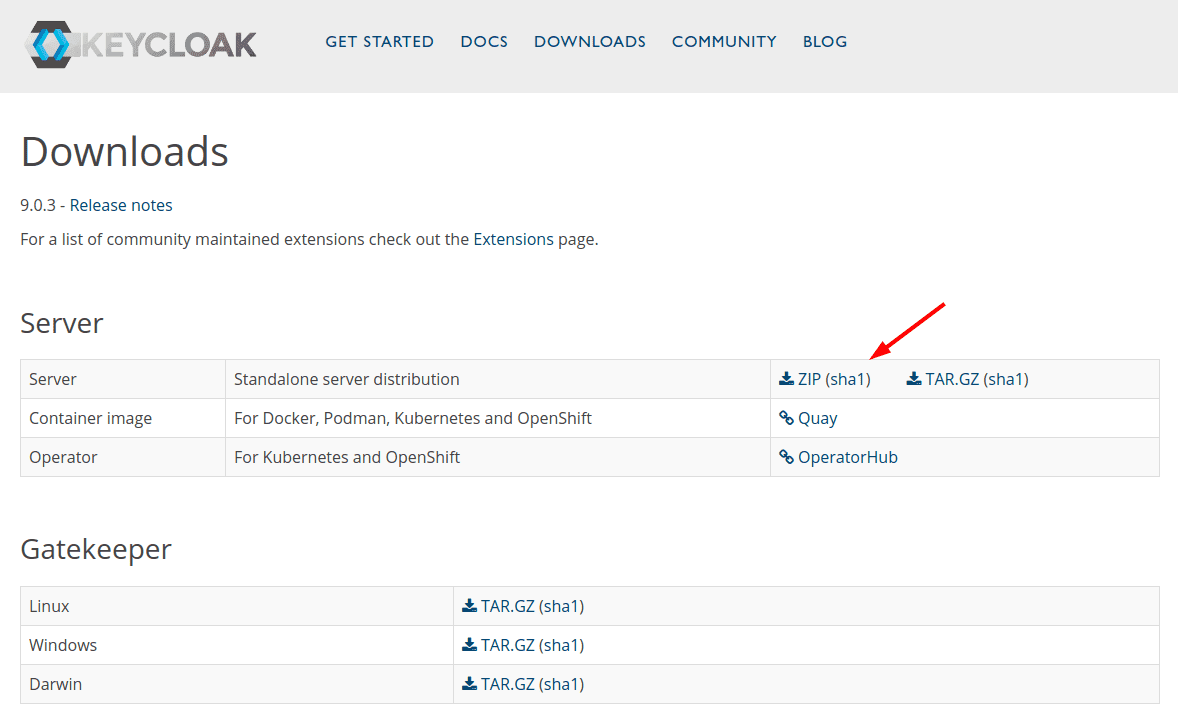Click the 'For Kubernetes and OpenShift' cell
1178x717 pixels.
click(x=497, y=457)
